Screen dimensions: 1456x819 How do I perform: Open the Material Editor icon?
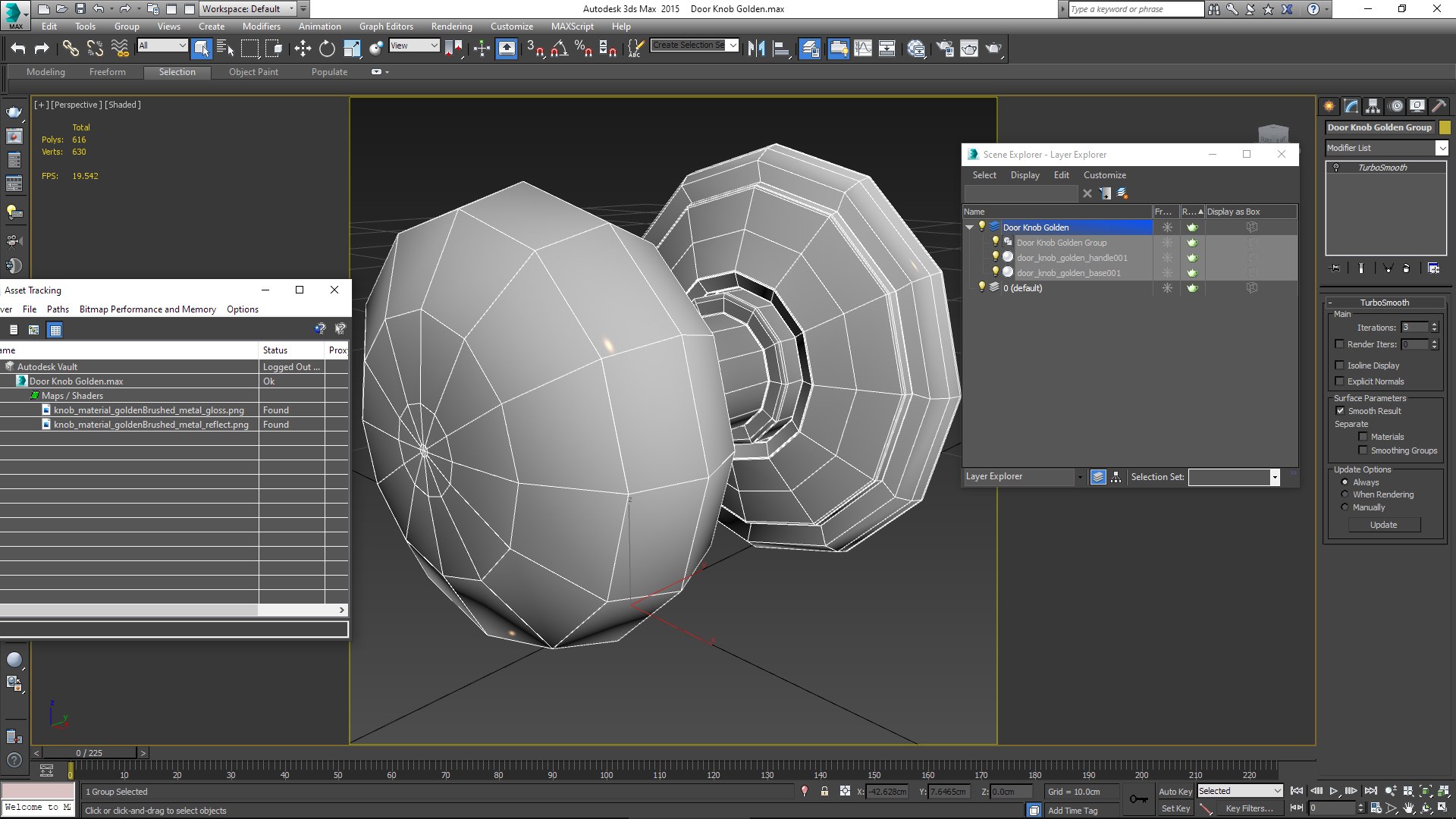(915, 49)
